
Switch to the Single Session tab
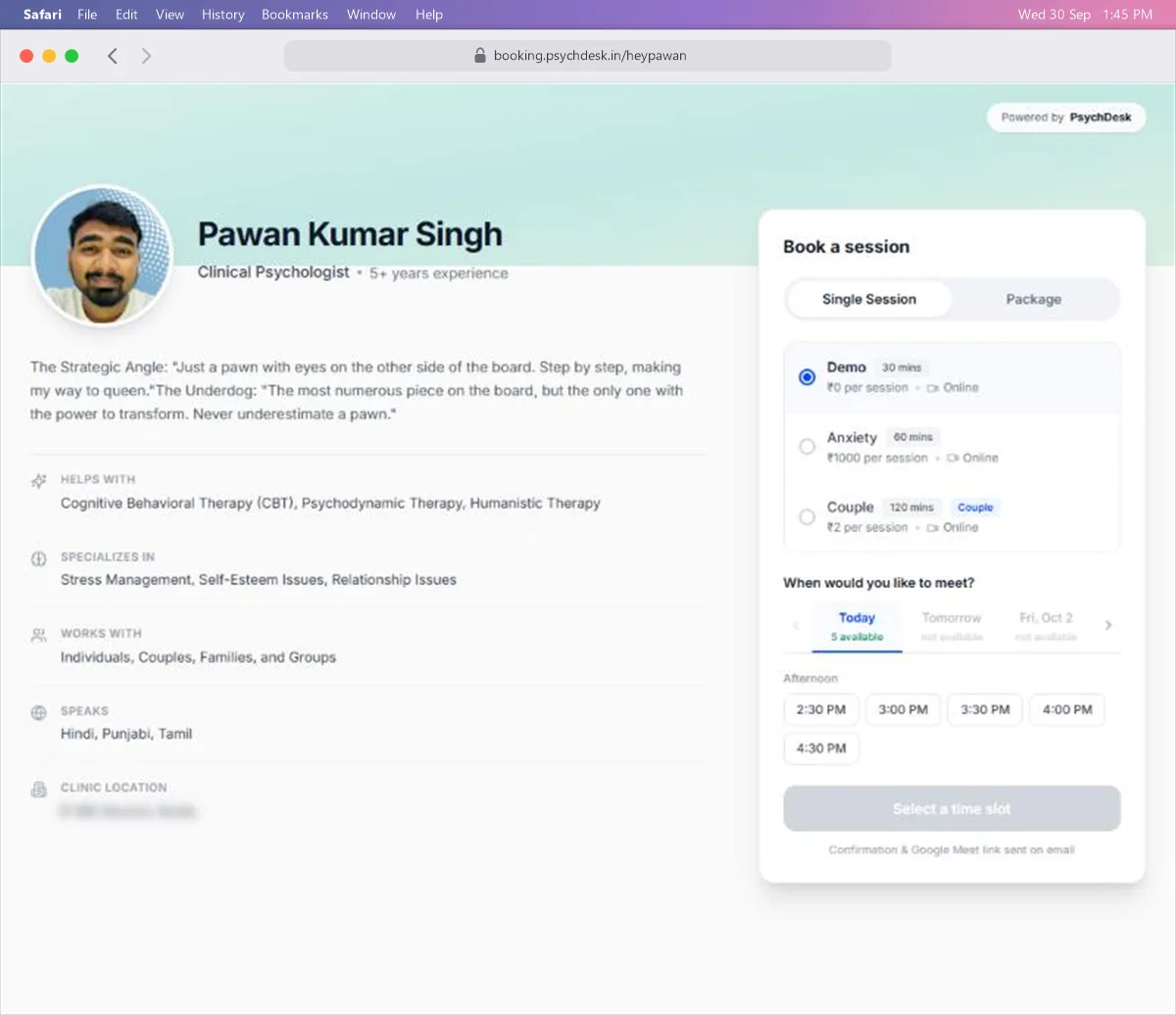pos(869,300)
